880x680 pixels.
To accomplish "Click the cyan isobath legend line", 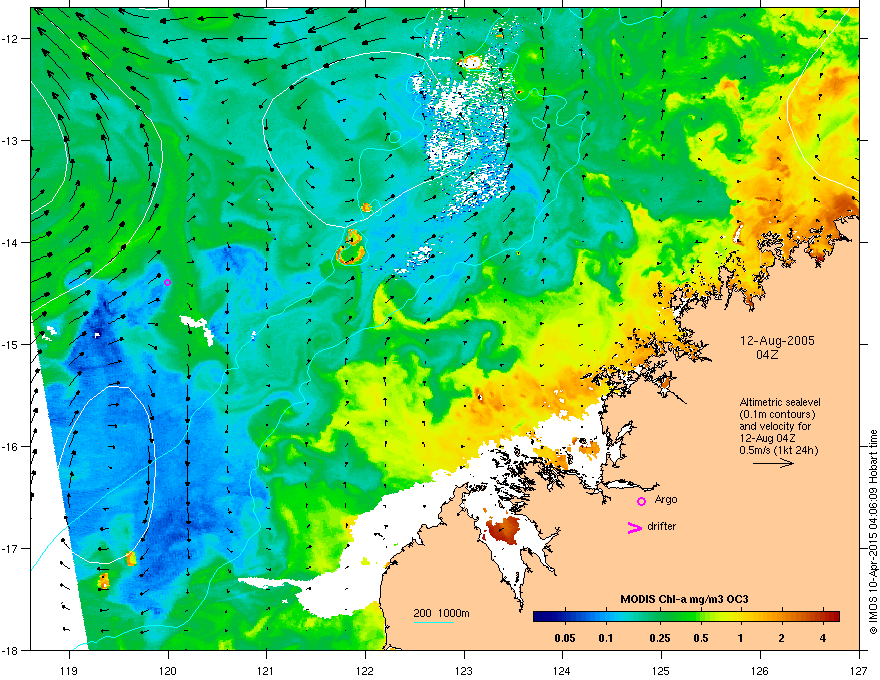I will [433, 623].
